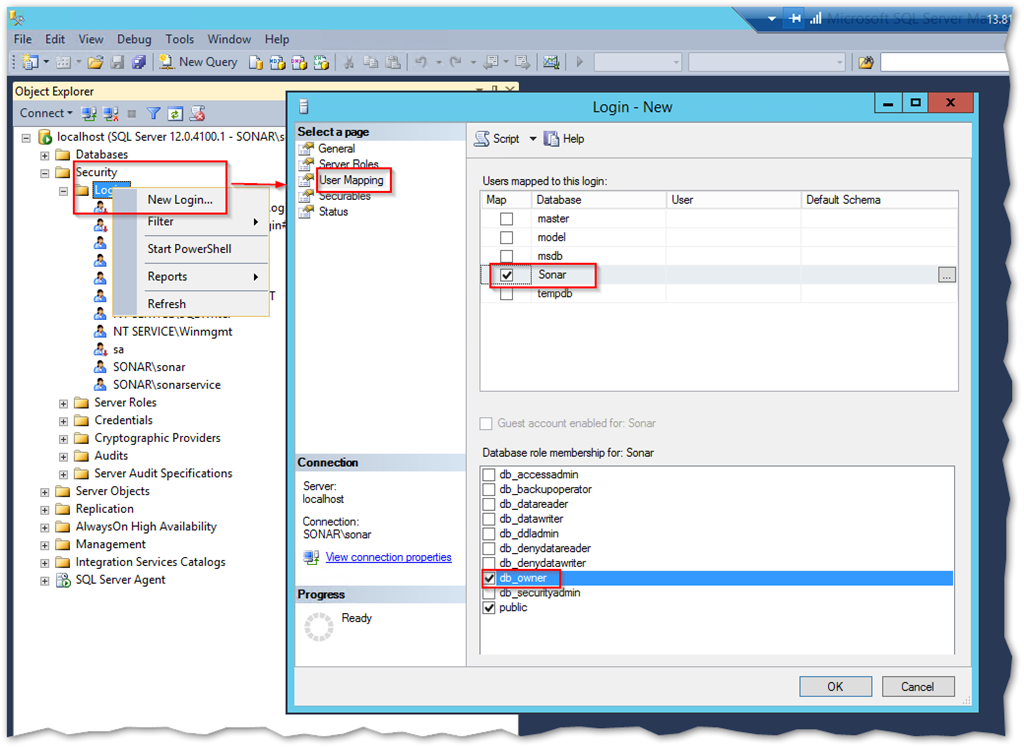Enable the db_datareader role checkbox

pos(489,504)
